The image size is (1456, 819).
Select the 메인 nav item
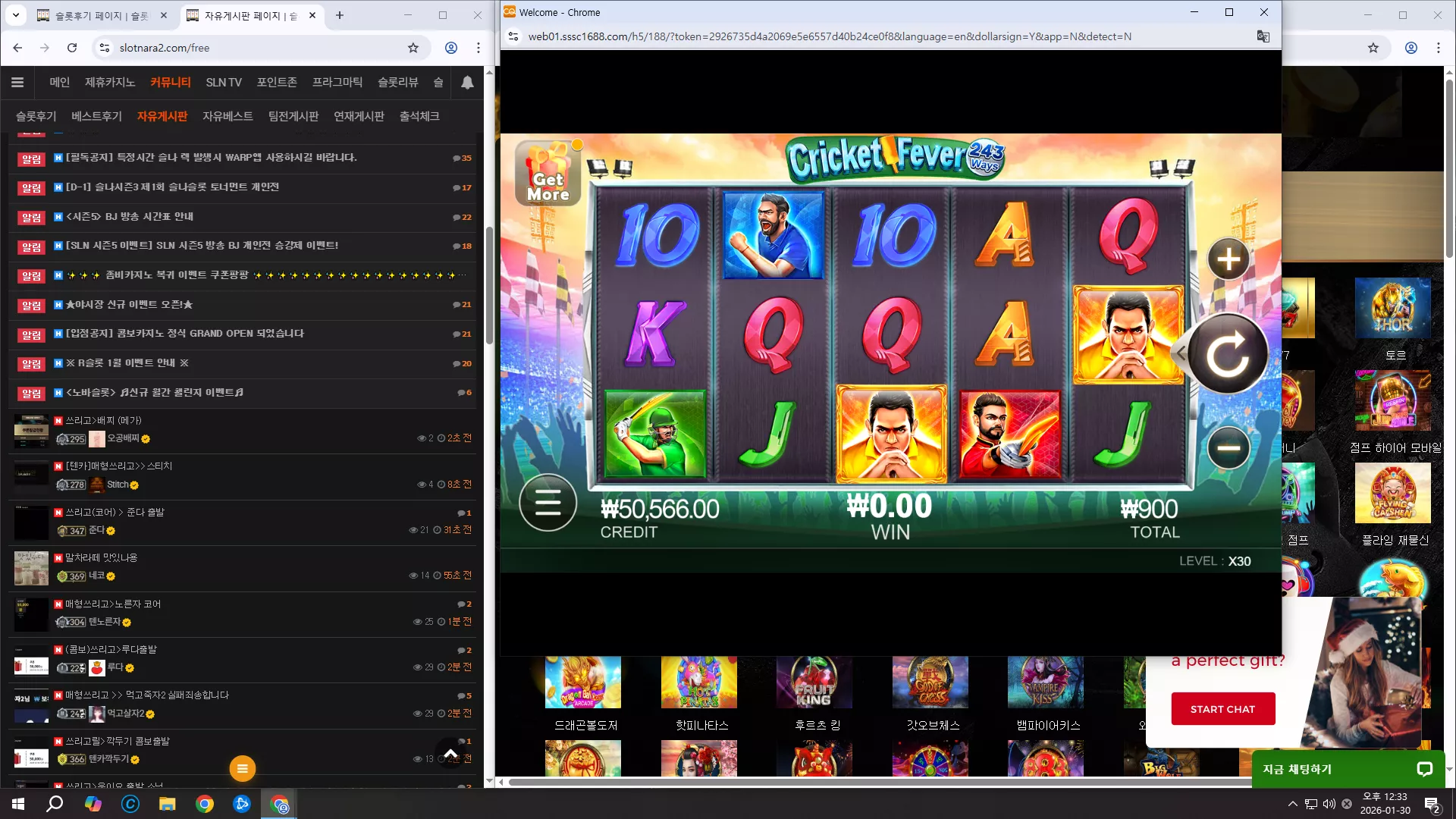click(x=60, y=82)
